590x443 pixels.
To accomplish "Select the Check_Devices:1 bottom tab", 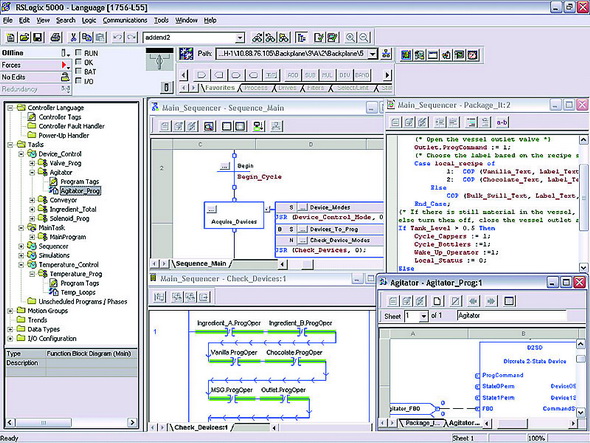I will click(x=201, y=427).
